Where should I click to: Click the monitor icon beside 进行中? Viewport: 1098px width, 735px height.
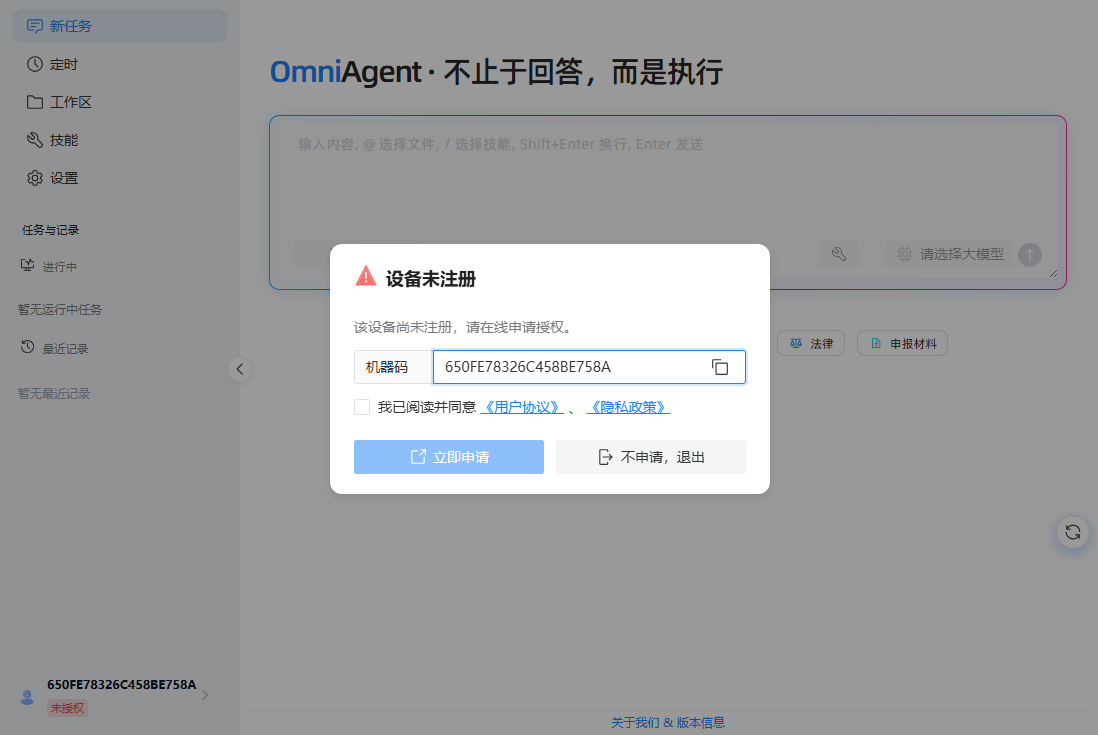pyautogui.click(x=27, y=265)
